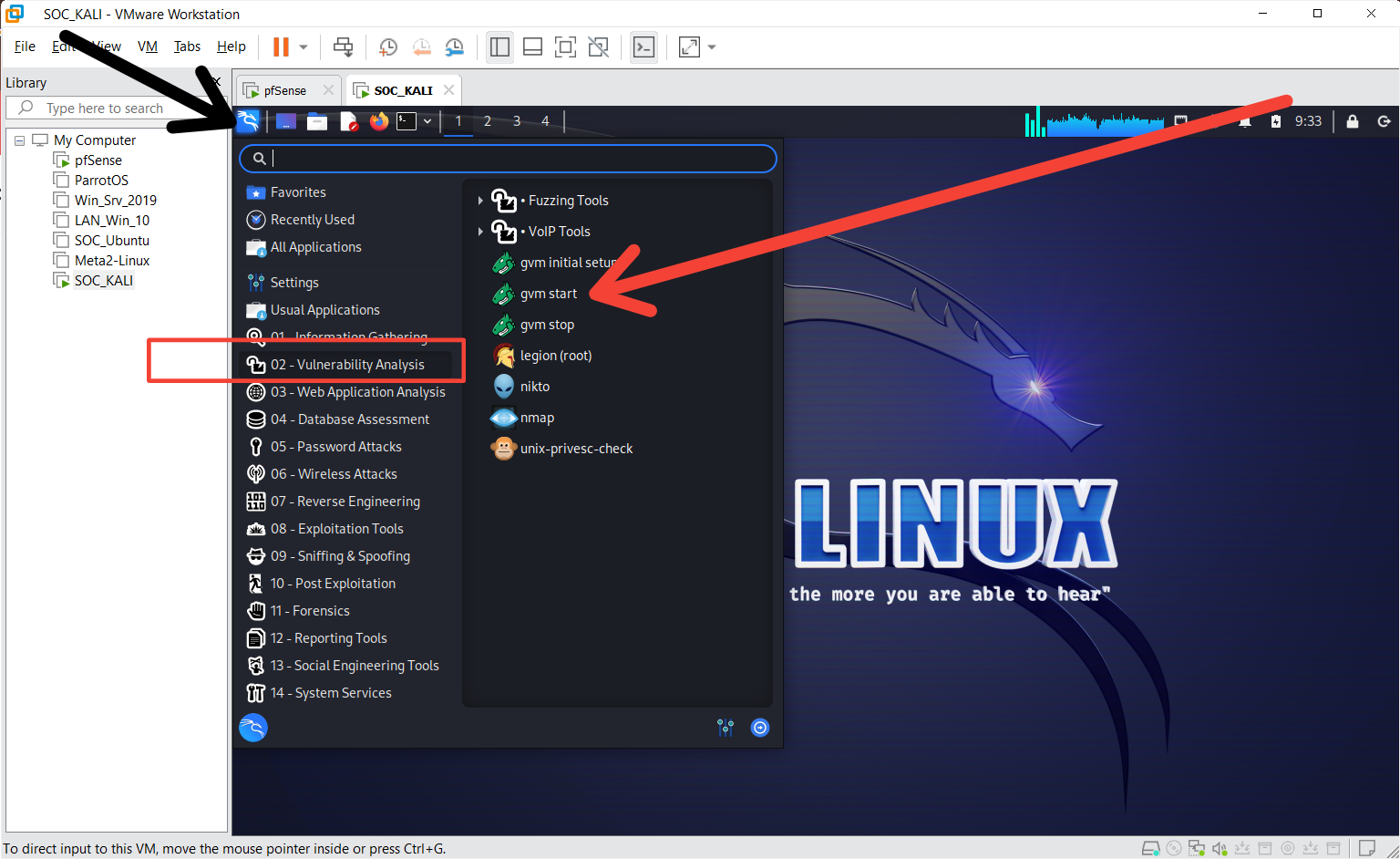Expand the terminal launcher dropdown arrow
1400x859 pixels.
click(427, 121)
